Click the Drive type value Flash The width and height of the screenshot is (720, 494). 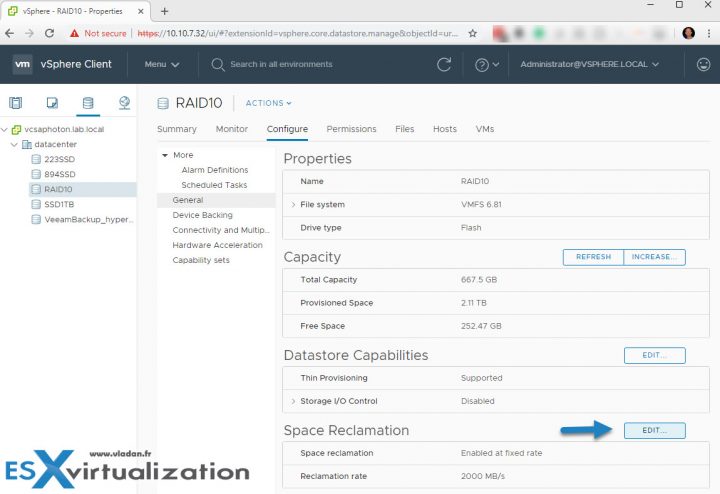(x=471, y=228)
